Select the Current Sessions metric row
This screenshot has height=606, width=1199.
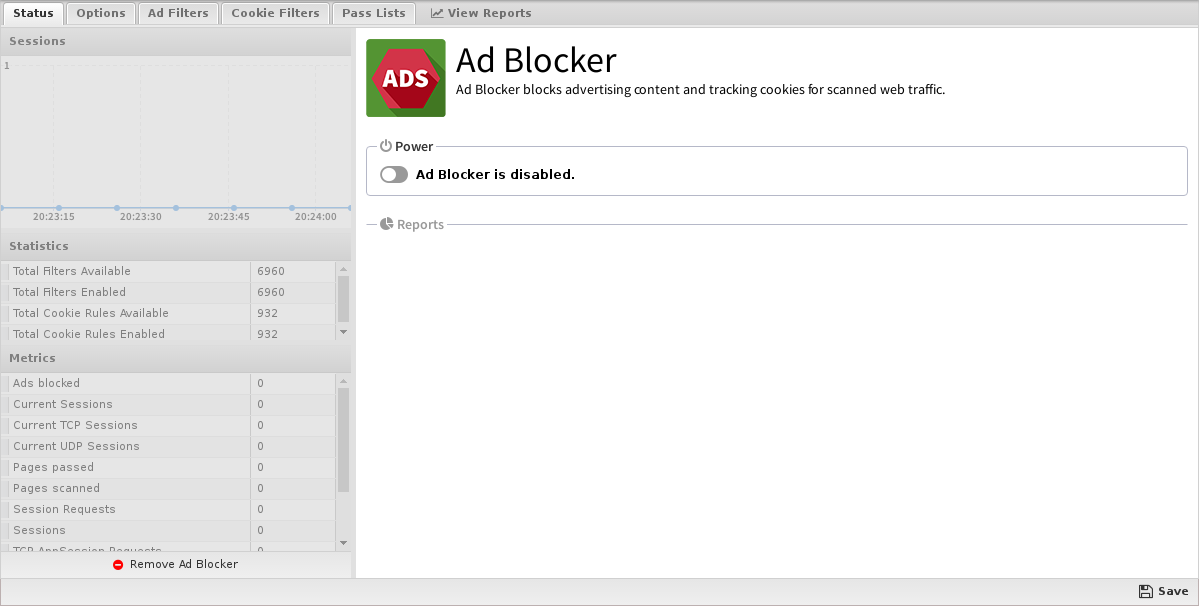click(168, 404)
